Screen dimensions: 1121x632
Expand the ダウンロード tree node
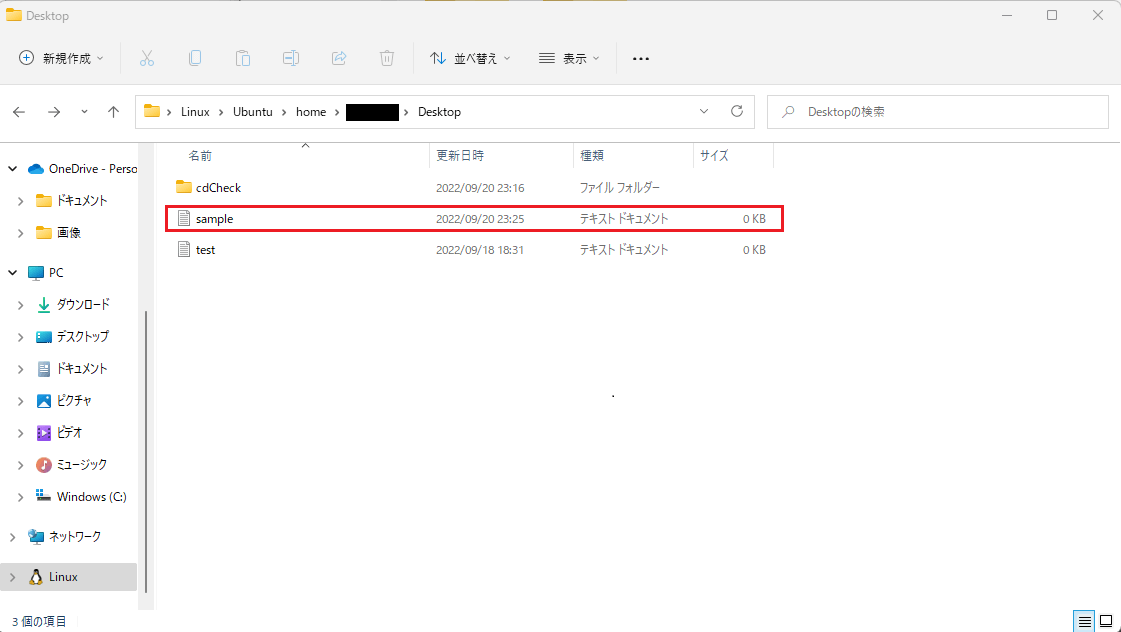click(x=21, y=305)
